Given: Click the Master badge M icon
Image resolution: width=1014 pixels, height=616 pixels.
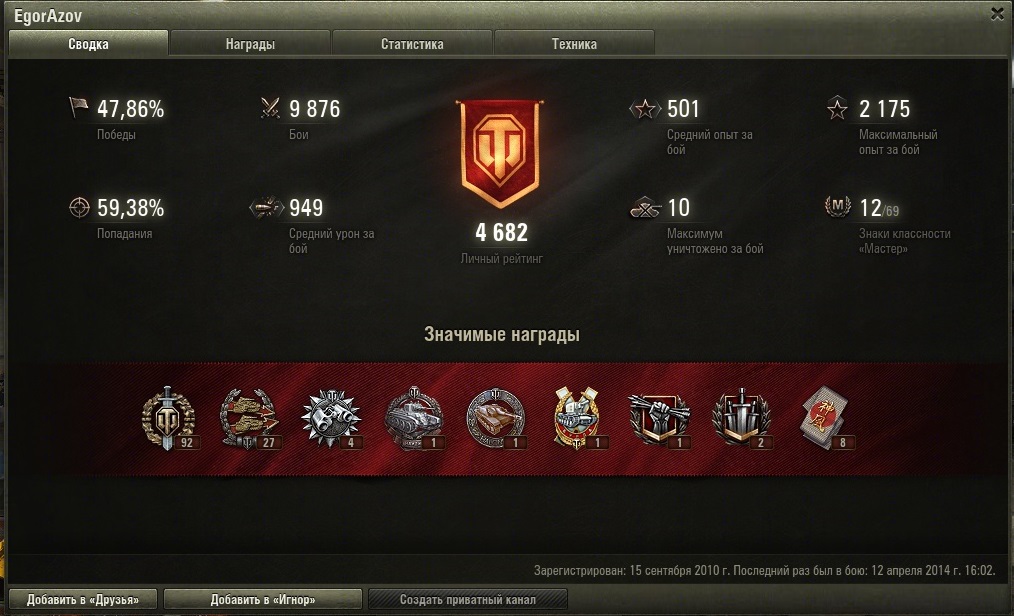Looking at the screenshot, I should click(x=837, y=207).
